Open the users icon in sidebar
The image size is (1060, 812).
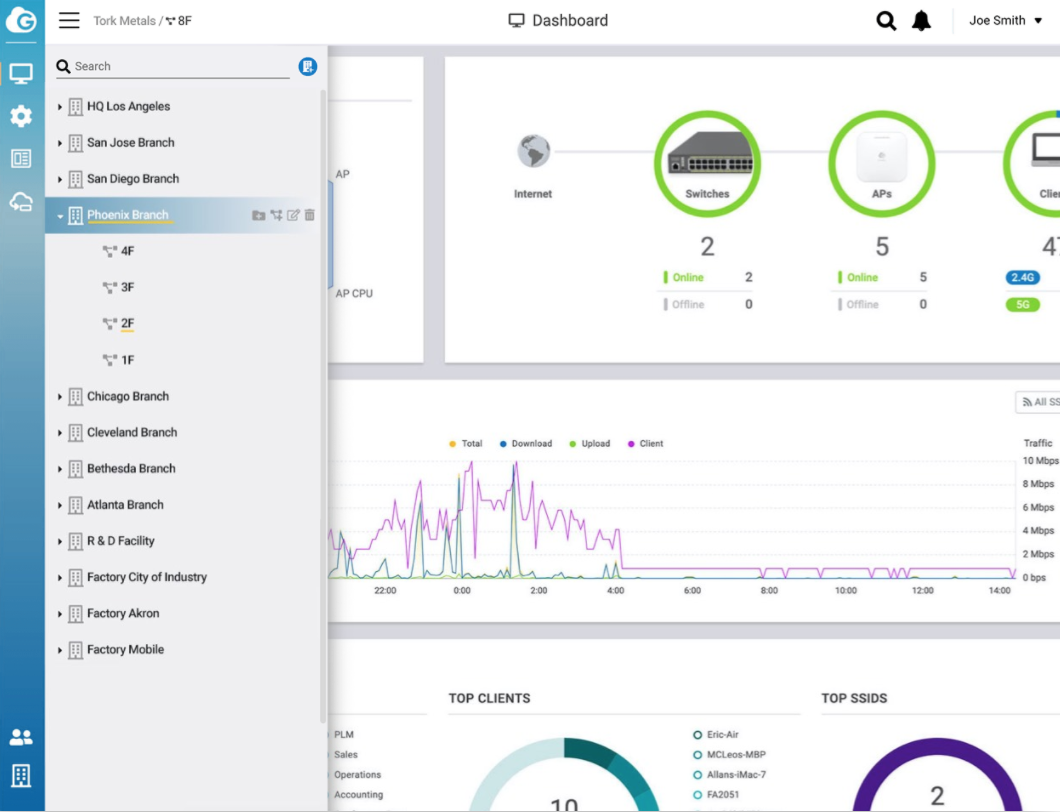pos(21,737)
